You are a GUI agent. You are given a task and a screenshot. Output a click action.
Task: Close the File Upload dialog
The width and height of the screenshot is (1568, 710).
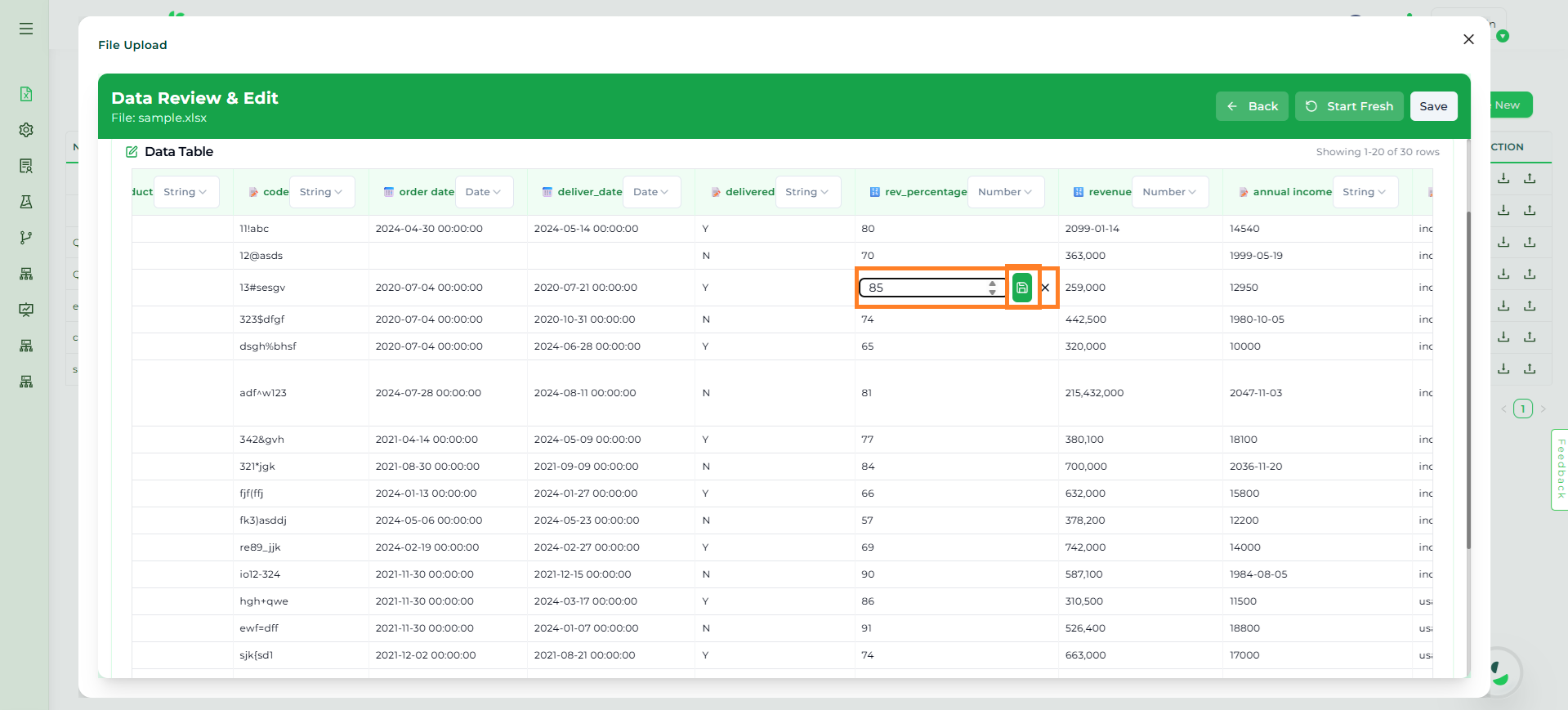click(1468, 39)
